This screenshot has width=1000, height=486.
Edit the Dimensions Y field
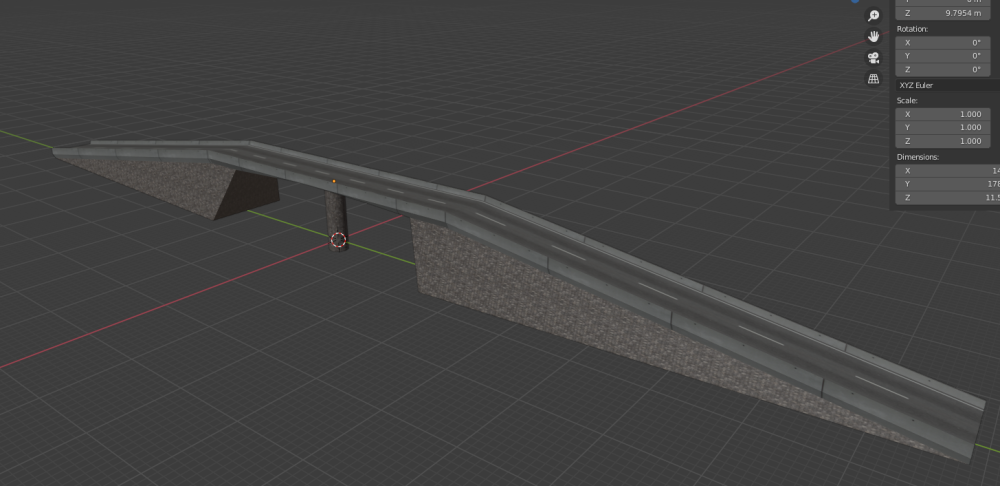pos(944,184)
